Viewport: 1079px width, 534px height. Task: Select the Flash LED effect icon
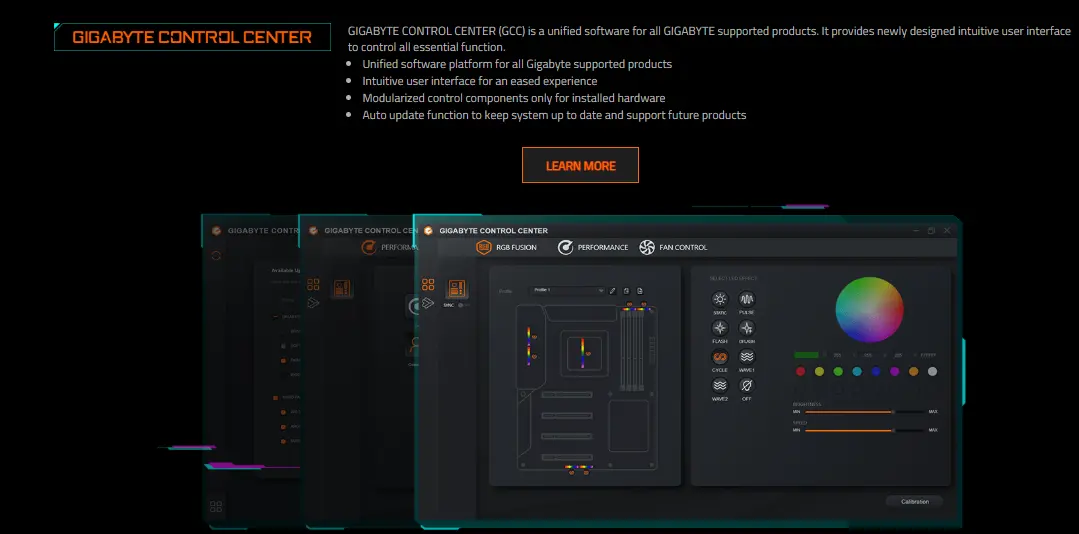719,328
